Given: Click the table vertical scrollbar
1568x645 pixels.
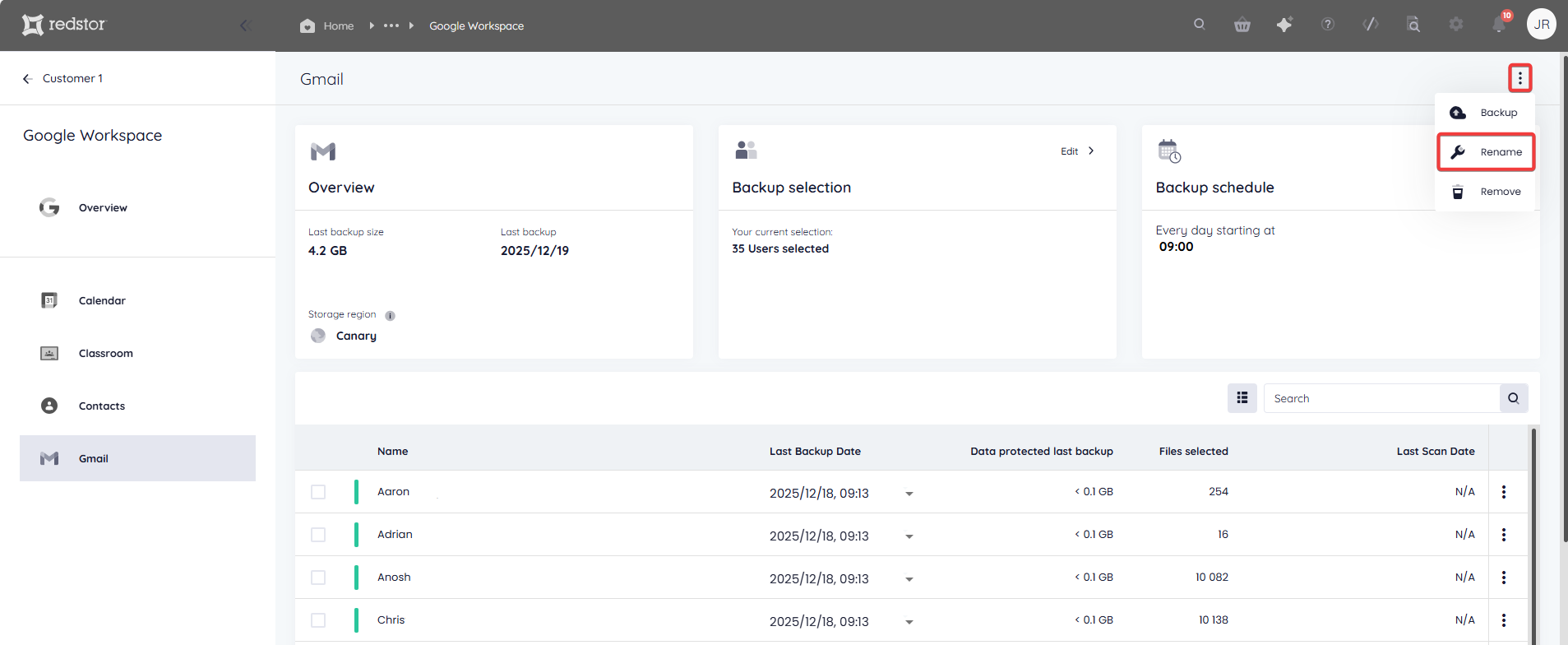Looking at the screenshot, I should click(x=1533, y=535).
